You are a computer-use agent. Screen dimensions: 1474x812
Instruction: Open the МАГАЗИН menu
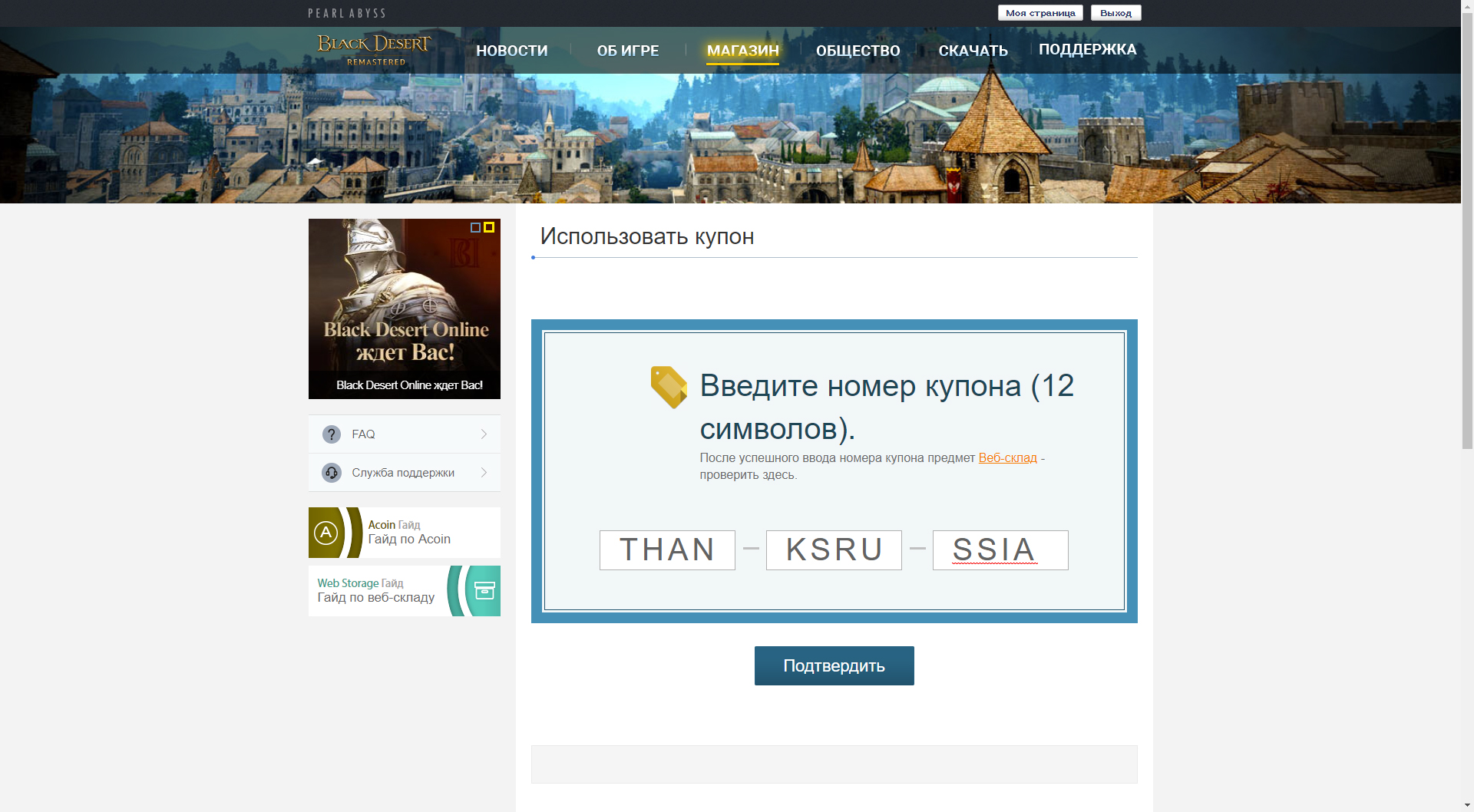point(742,51)
